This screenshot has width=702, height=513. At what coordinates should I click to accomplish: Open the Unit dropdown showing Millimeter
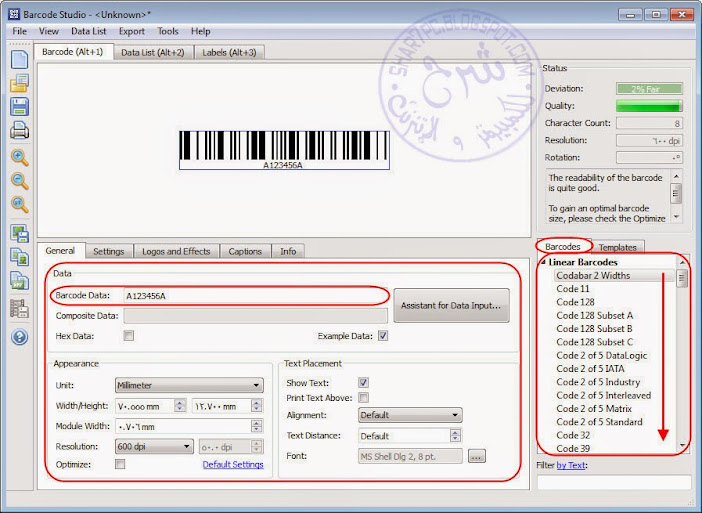click(x=189, y=385)
